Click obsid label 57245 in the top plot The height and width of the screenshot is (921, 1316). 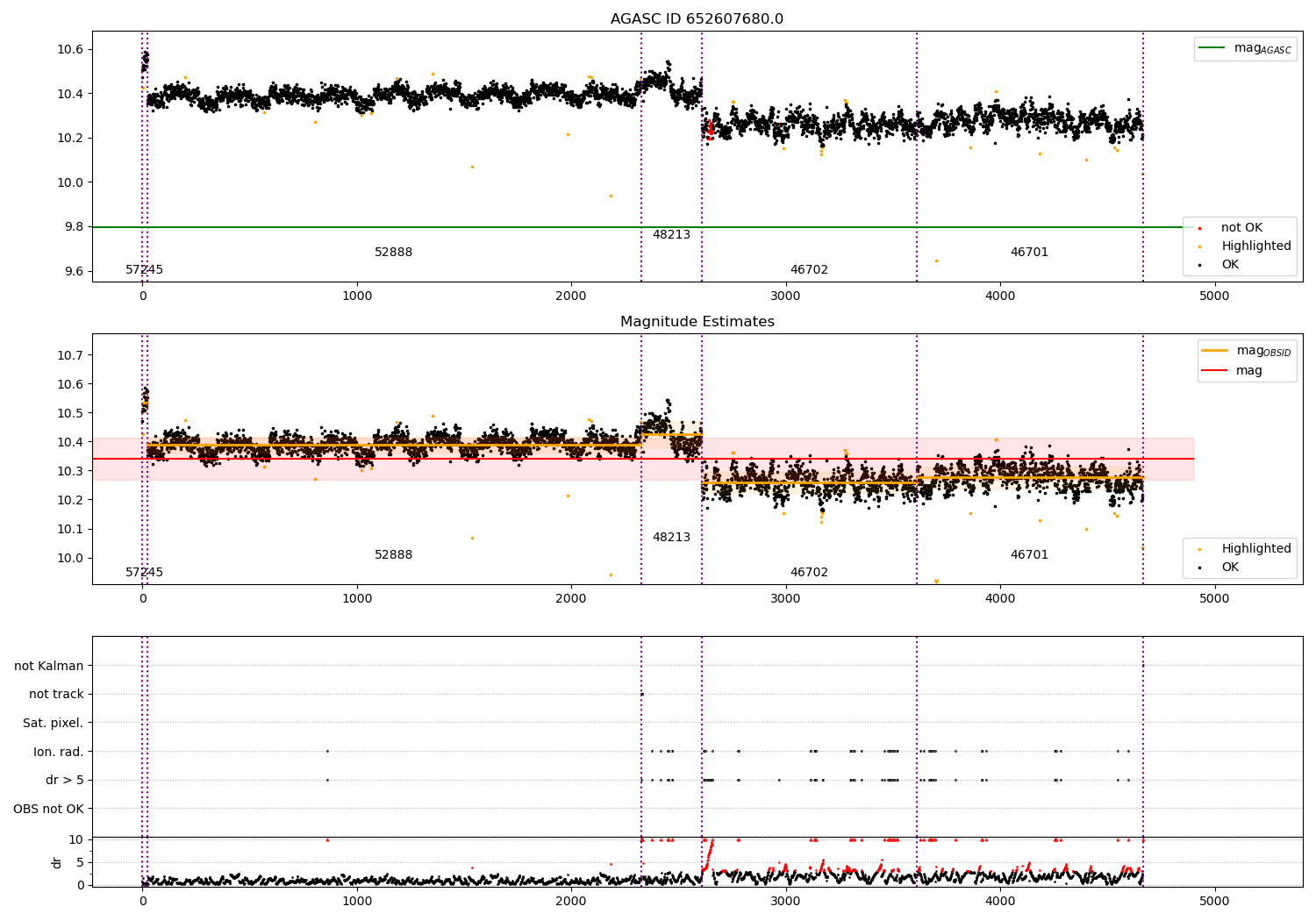(144, 269)
